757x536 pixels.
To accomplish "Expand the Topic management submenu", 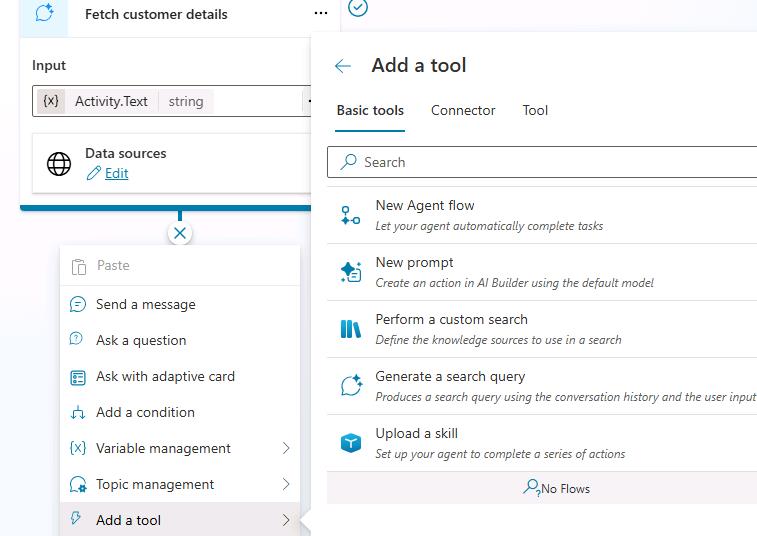I will 286,484.
